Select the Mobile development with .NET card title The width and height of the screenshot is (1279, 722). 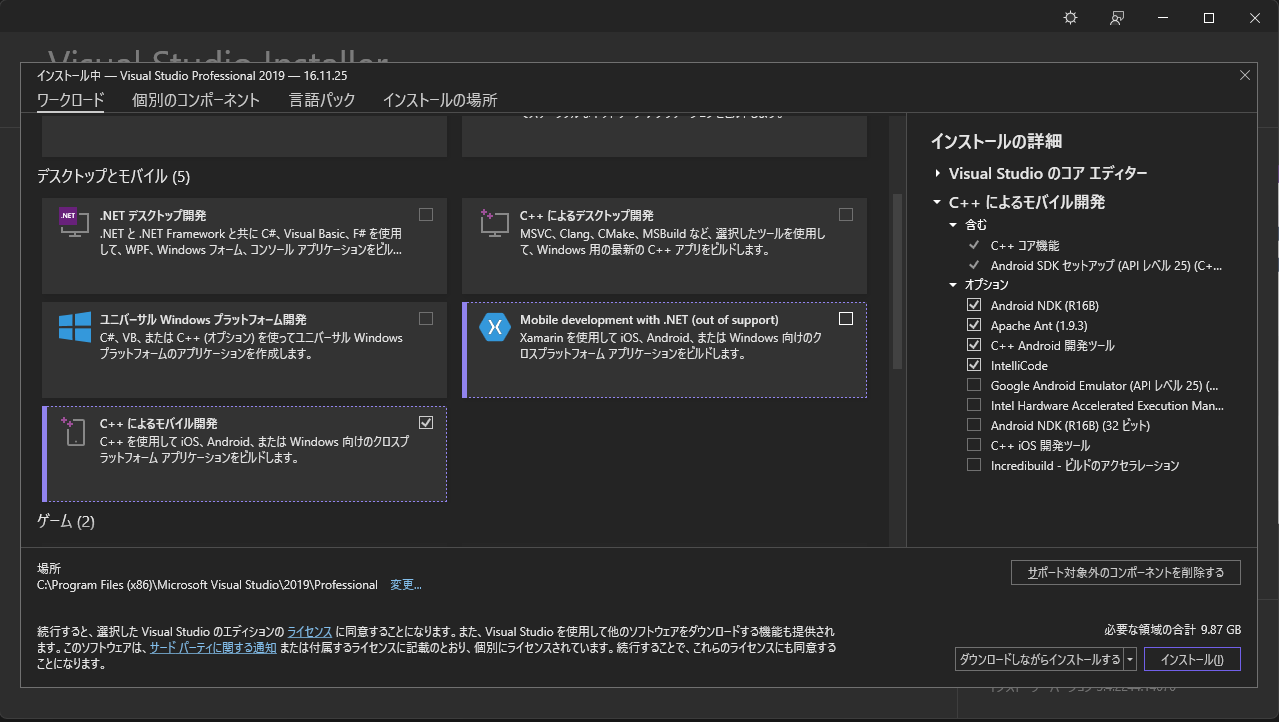(649, 320)
